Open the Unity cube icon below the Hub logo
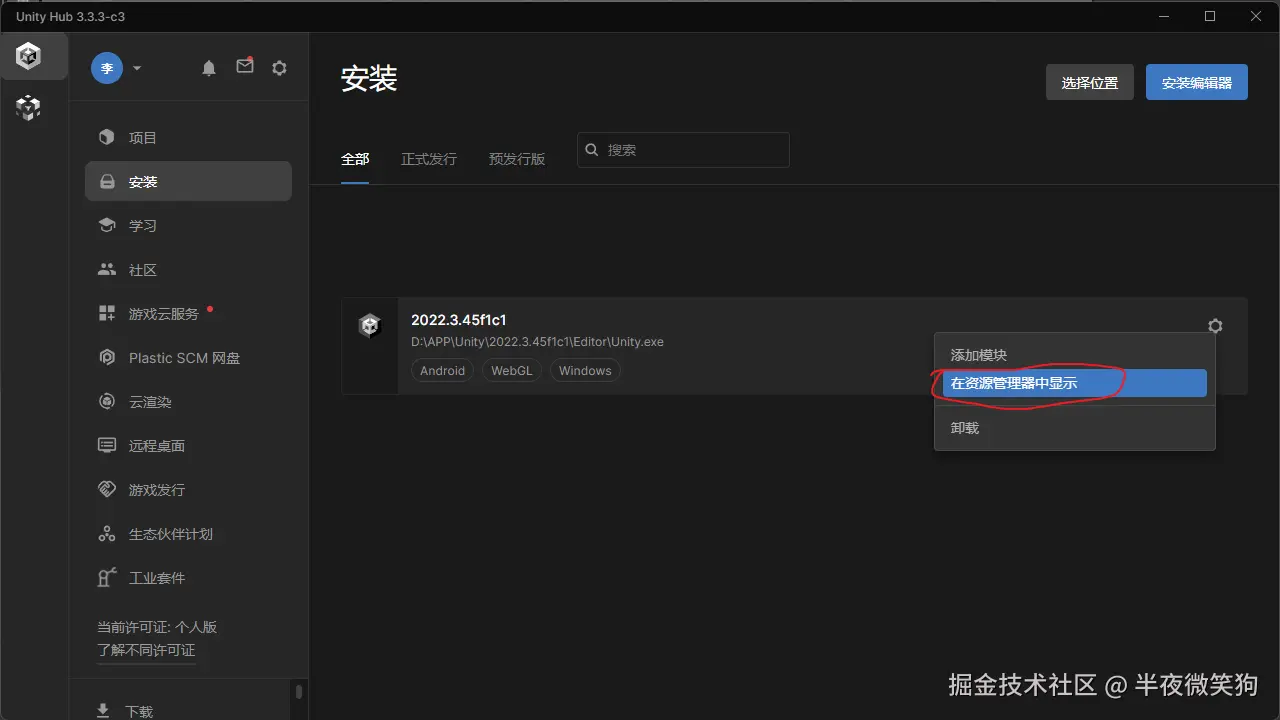The width and height of the screenshot is (1280, 720). 29,108
